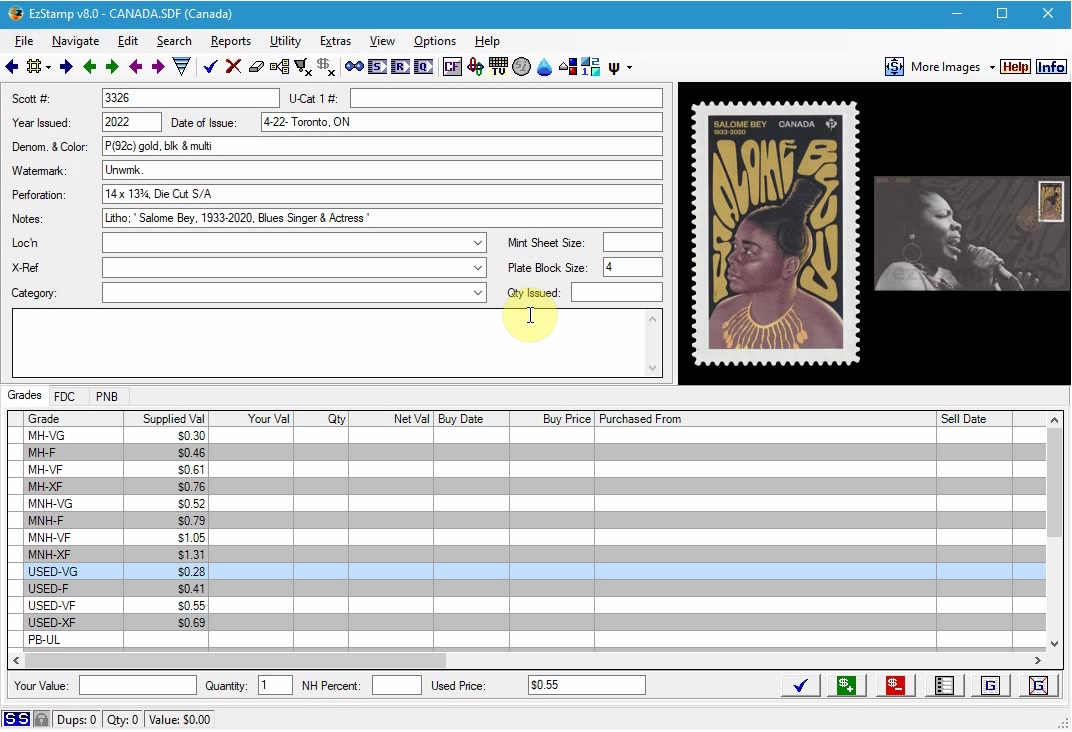Click the purple right arrow icon
The image size is (1072, 732).
tap(158, 67)
